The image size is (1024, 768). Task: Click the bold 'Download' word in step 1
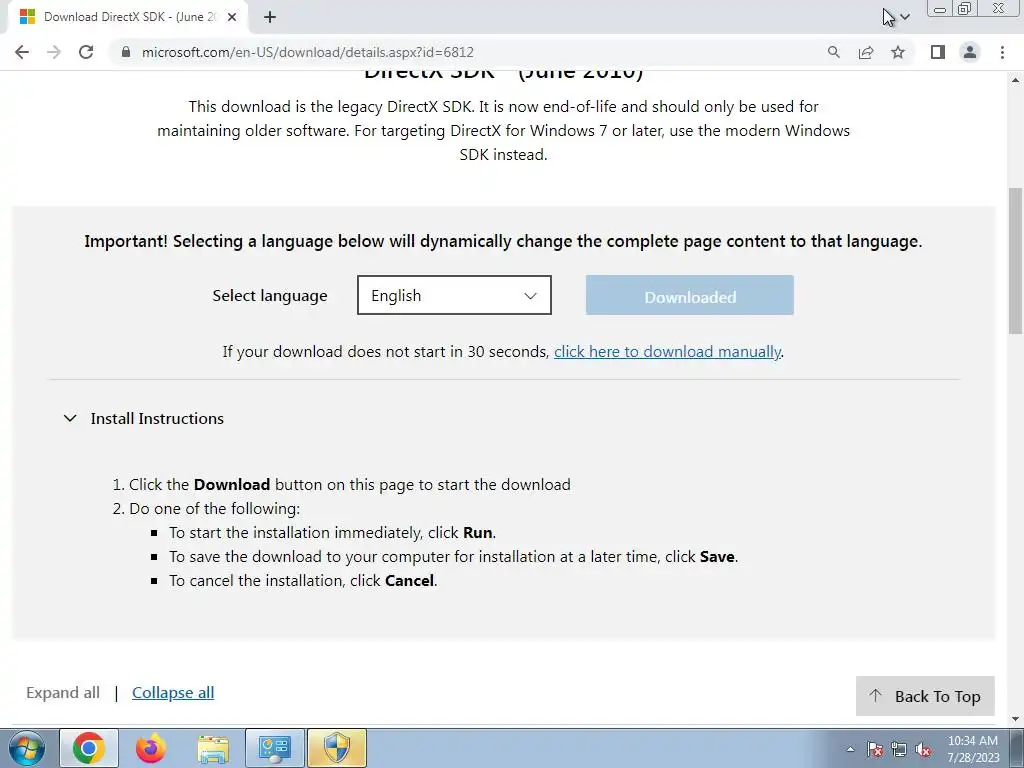click(232, 485)
